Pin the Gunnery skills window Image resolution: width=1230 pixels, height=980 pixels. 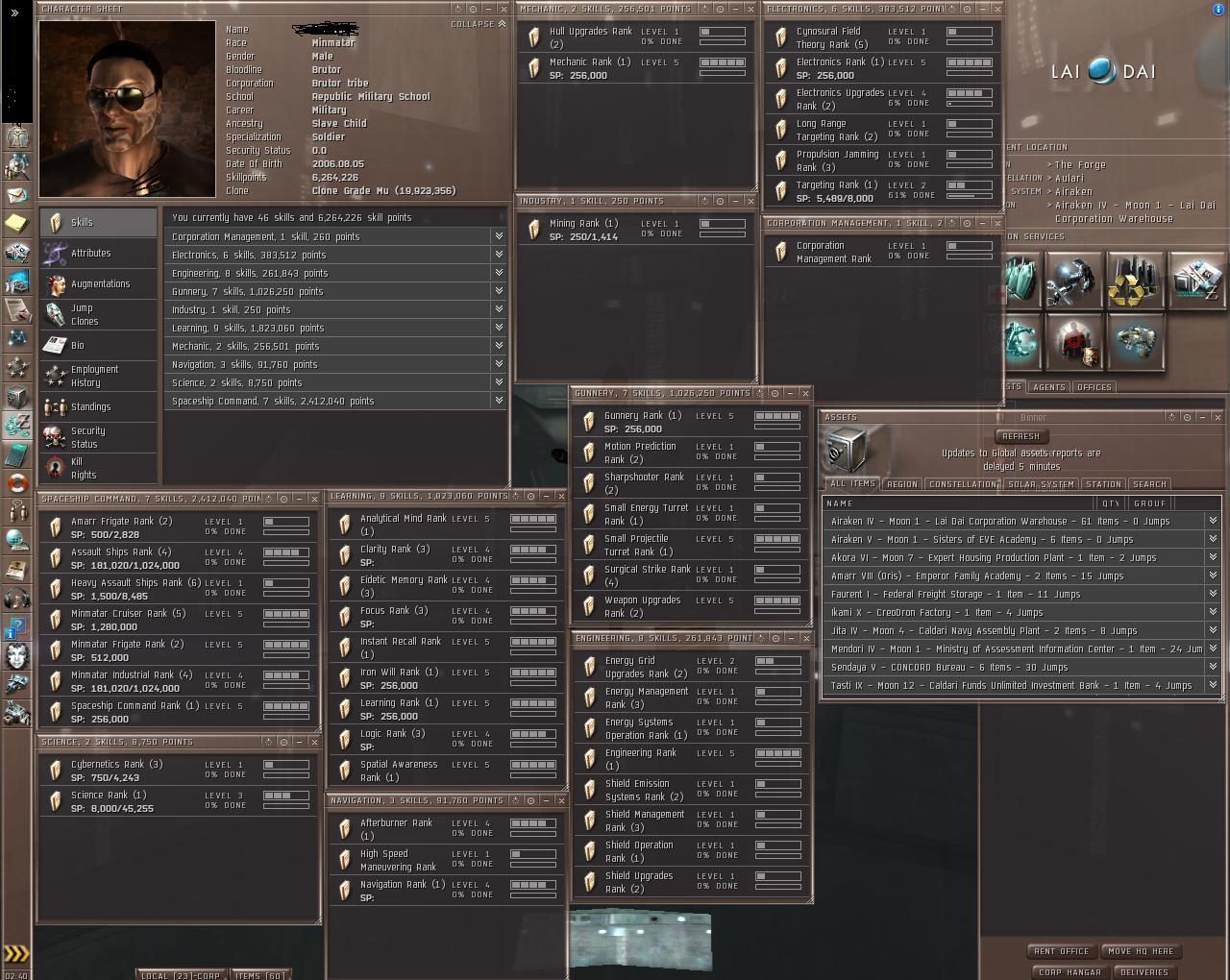point(775,393)
